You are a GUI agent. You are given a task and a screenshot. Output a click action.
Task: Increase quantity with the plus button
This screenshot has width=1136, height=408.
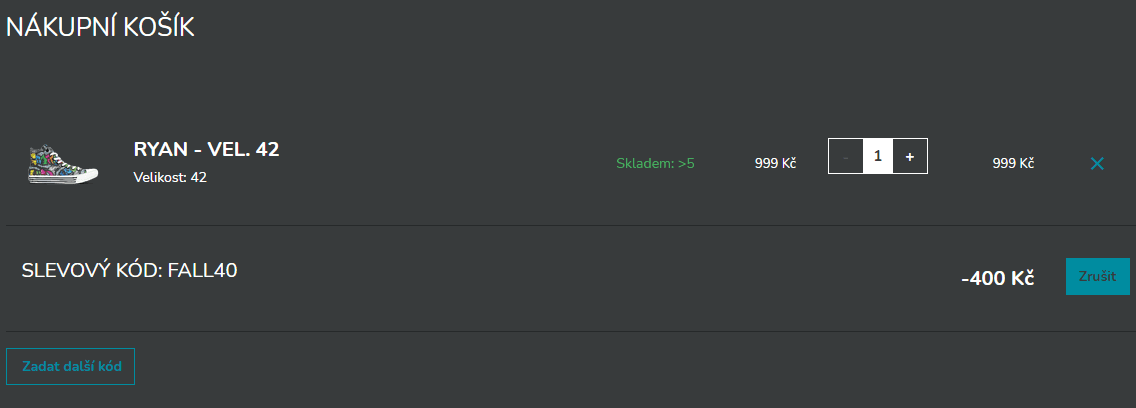point(909,156)
